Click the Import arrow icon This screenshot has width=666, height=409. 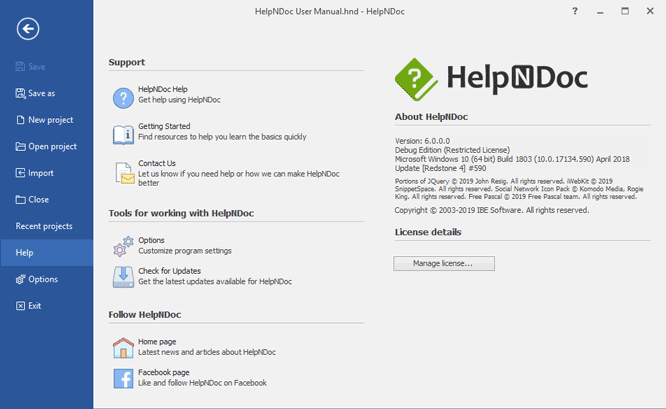point(20,173)
